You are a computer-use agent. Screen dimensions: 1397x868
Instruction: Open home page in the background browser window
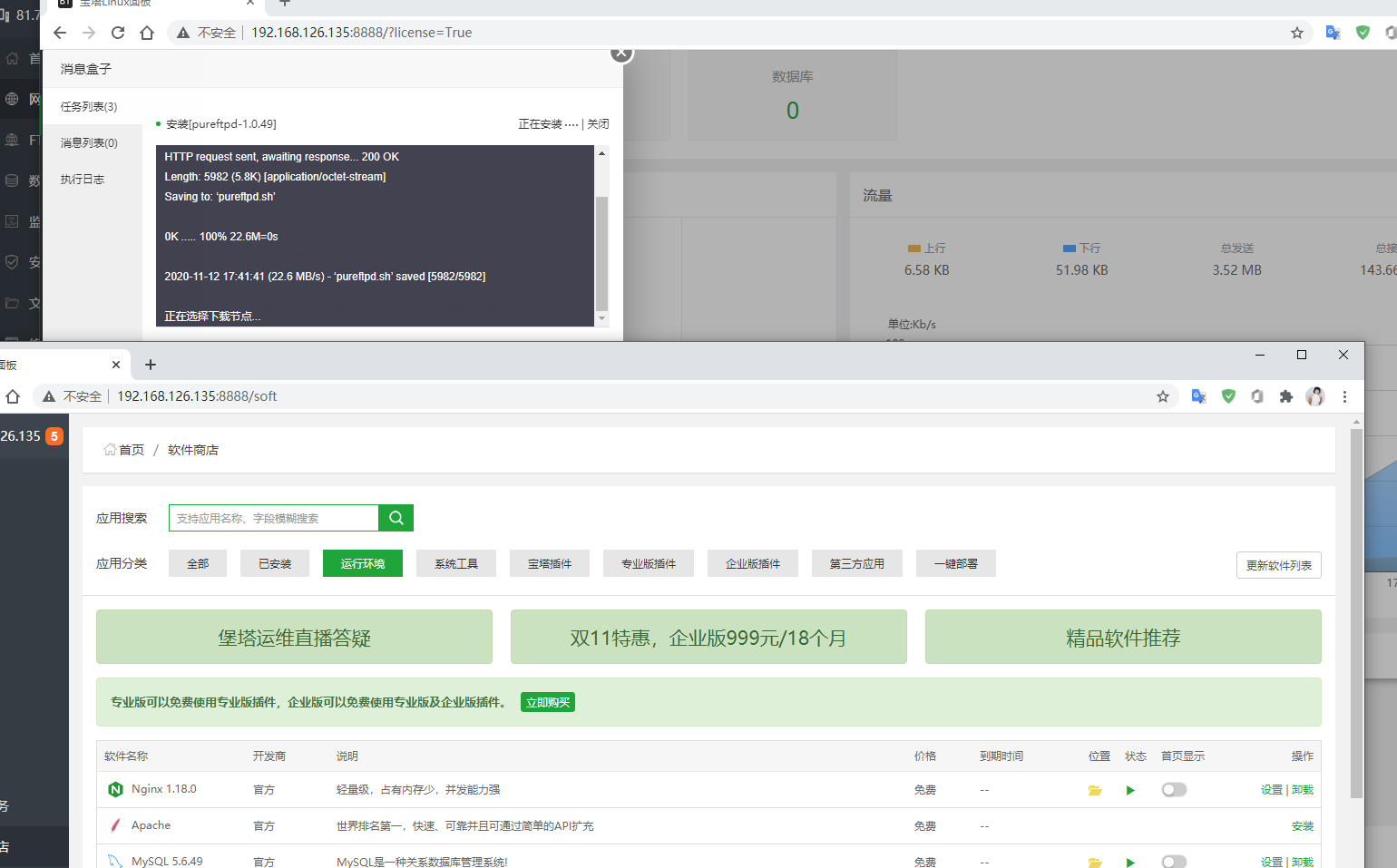coord(147,33)
